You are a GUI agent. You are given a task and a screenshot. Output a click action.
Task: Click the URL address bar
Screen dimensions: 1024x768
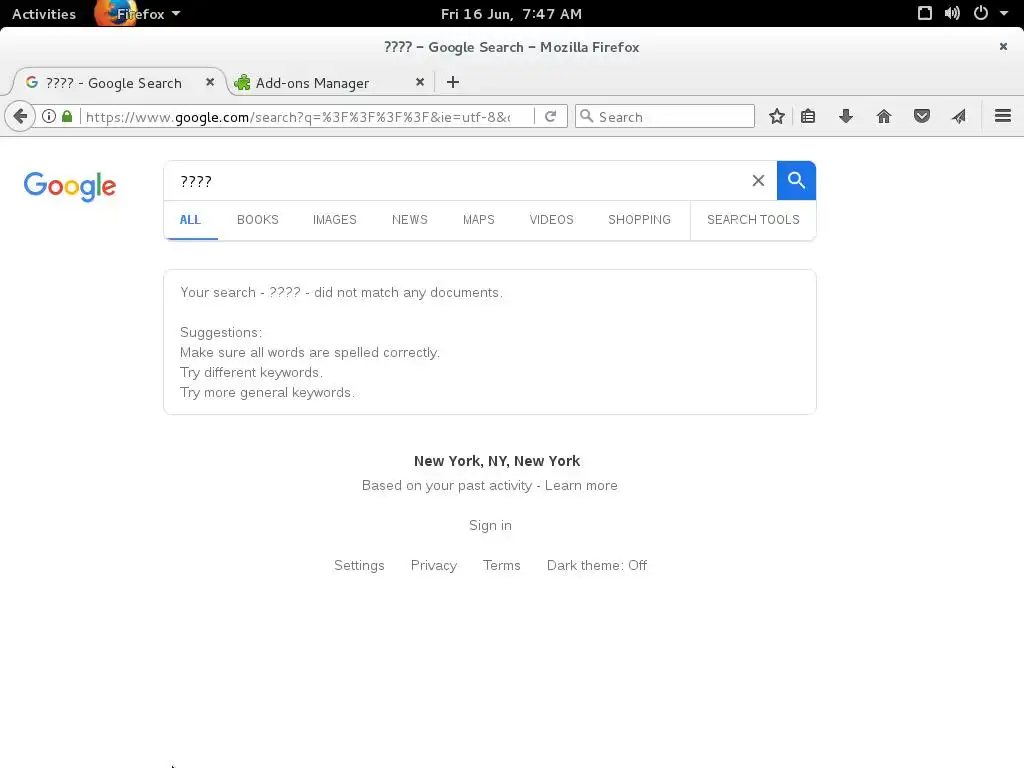click(298, 117)
